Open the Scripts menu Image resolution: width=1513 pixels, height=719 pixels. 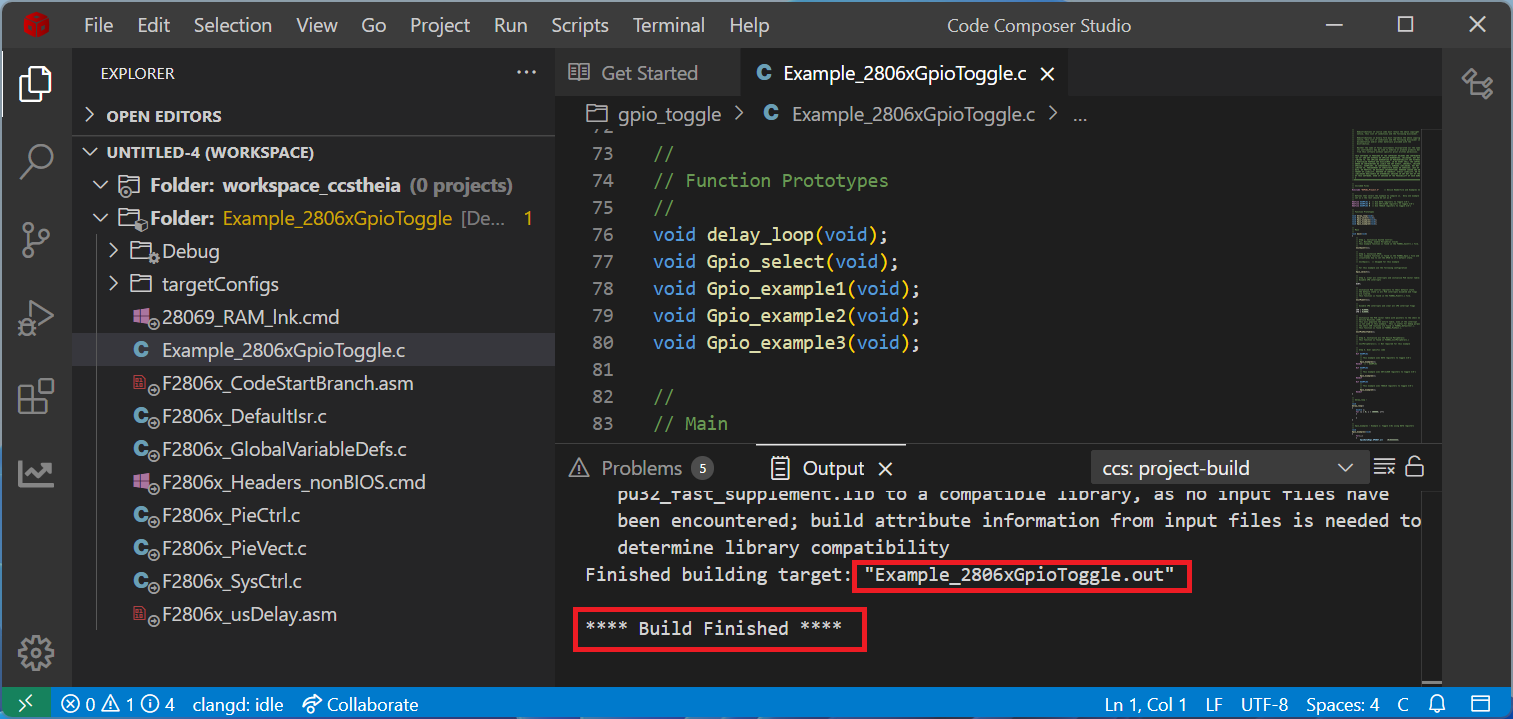tap(580, 26)
